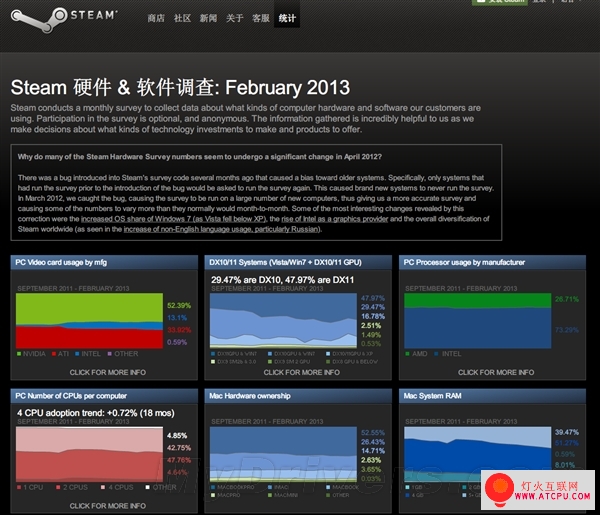The height and width of the screenshot is (515, 600).
Task: Open the PC Video card usage by mfg header
Action: tap(104, 262)
